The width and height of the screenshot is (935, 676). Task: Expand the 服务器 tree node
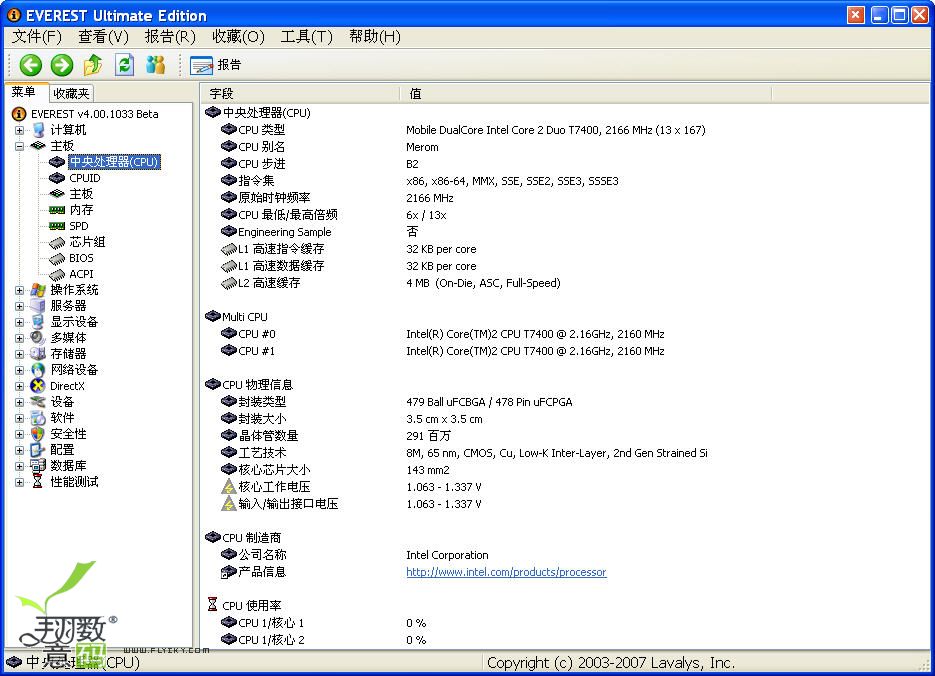(x=20, y=306)
